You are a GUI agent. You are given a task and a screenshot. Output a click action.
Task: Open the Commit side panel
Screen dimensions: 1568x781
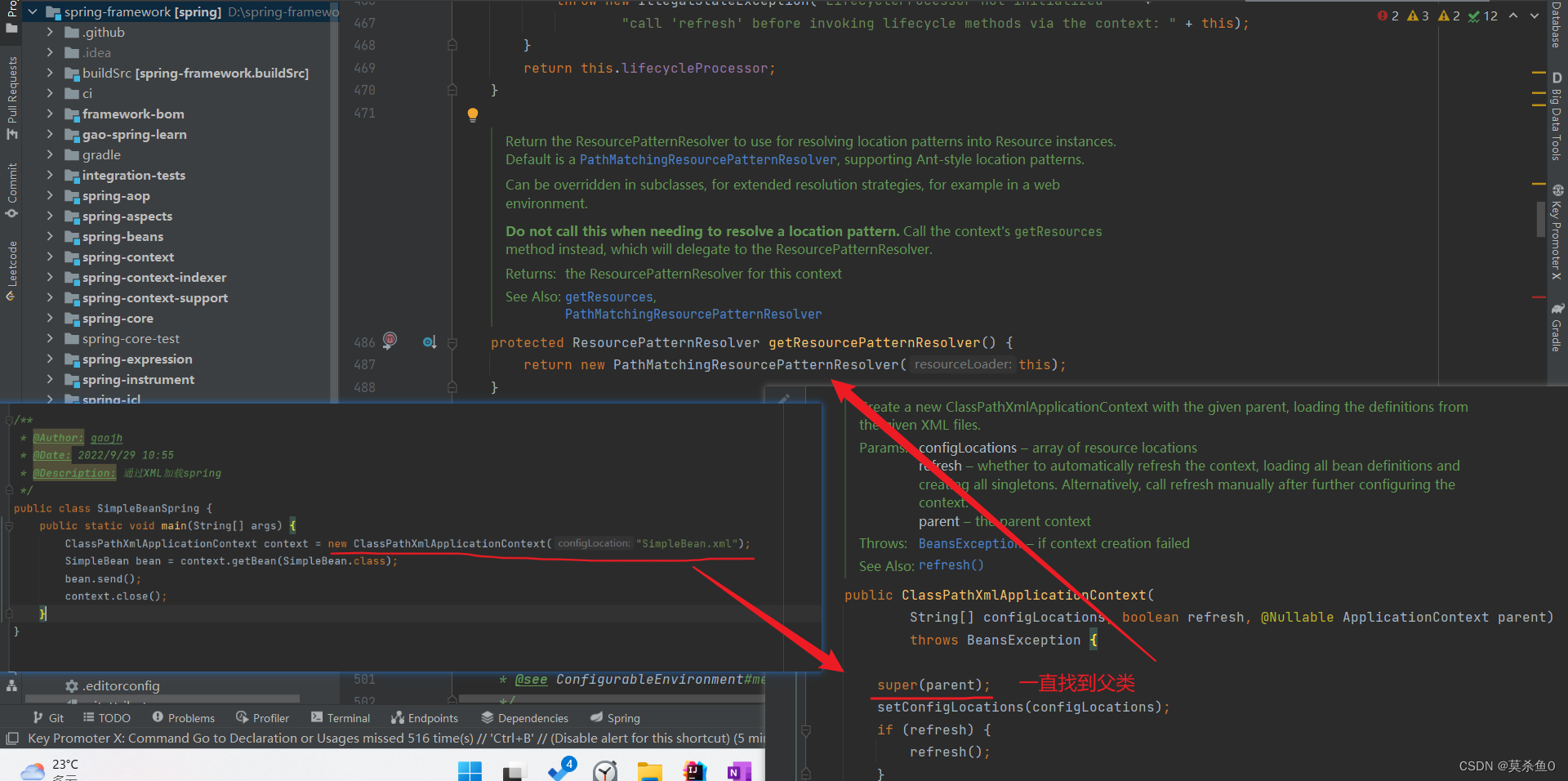point(11,190)
